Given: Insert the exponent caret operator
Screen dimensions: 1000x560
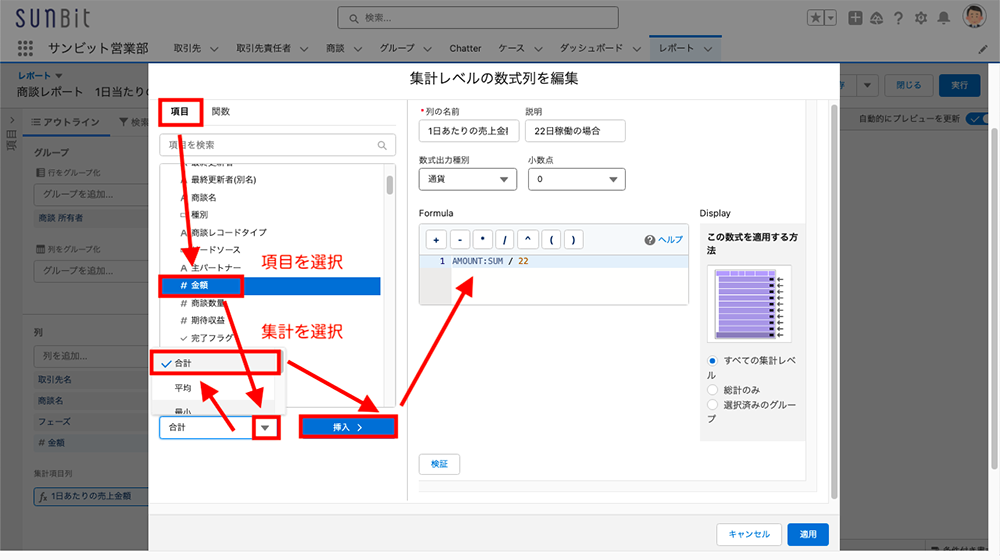Looking at the screenshot, I should click(527, 240).
